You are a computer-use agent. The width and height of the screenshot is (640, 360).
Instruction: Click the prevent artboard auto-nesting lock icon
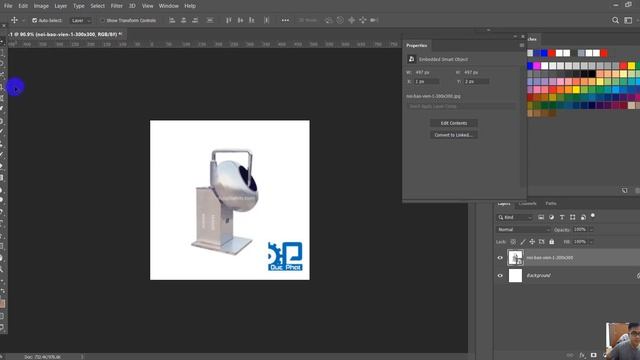click(x=542, y=242)
